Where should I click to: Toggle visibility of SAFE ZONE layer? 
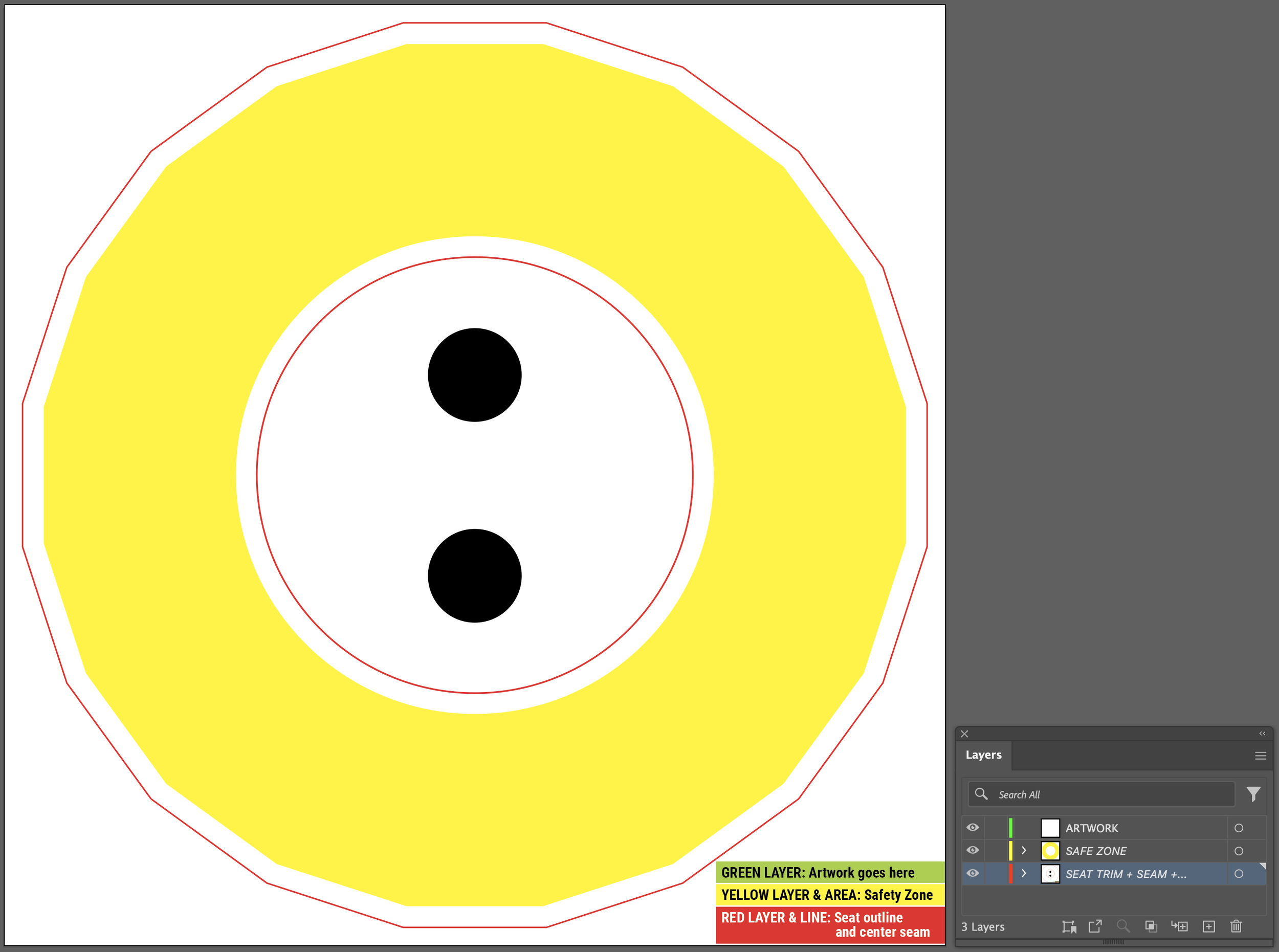[973, 851]
